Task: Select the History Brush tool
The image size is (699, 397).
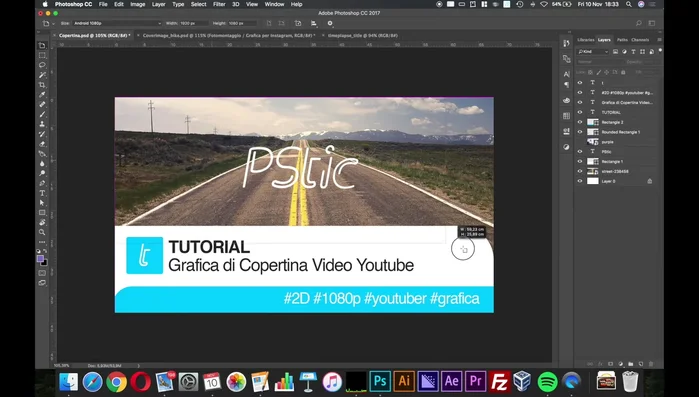Action: pos(42,134)
